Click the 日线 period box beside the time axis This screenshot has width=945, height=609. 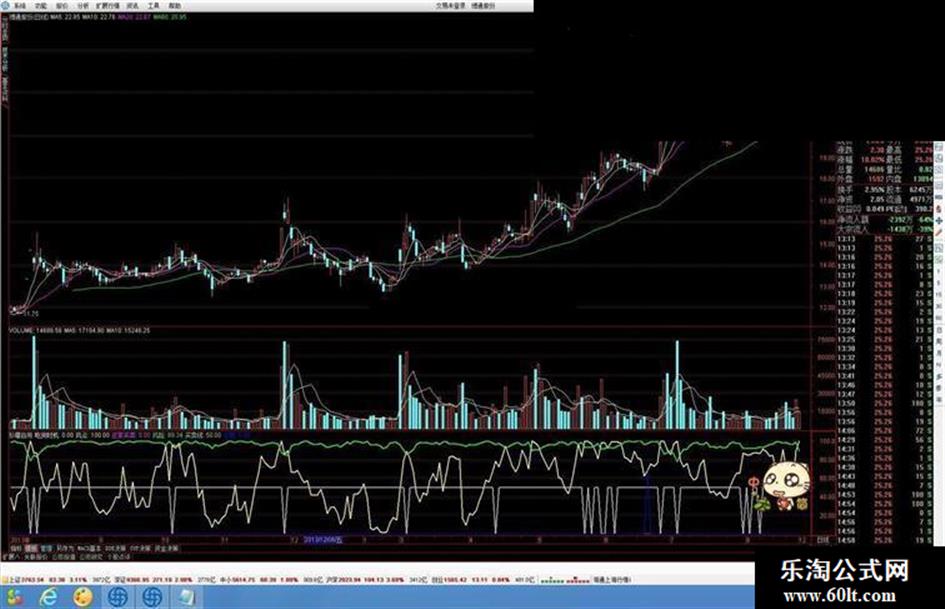(822, 540)
